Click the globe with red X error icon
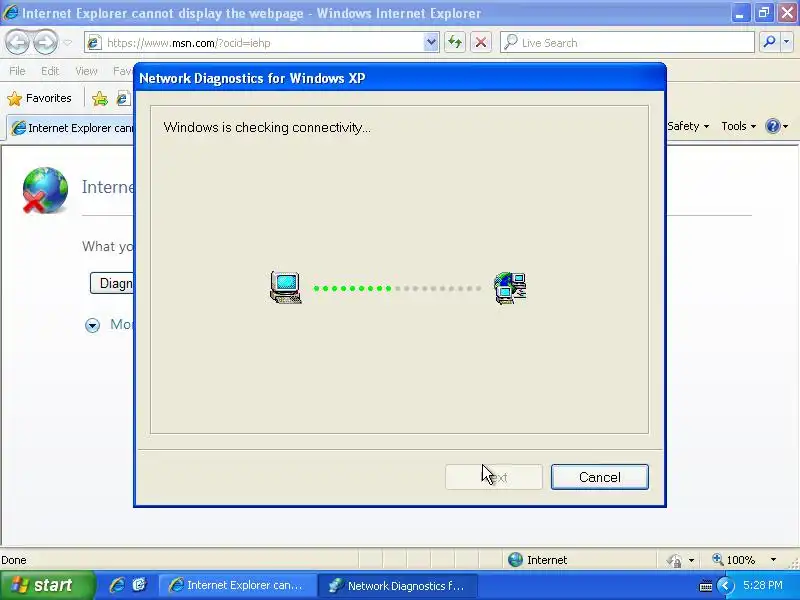Viewport: 800px width, 600px height. [x=44, y=190]
